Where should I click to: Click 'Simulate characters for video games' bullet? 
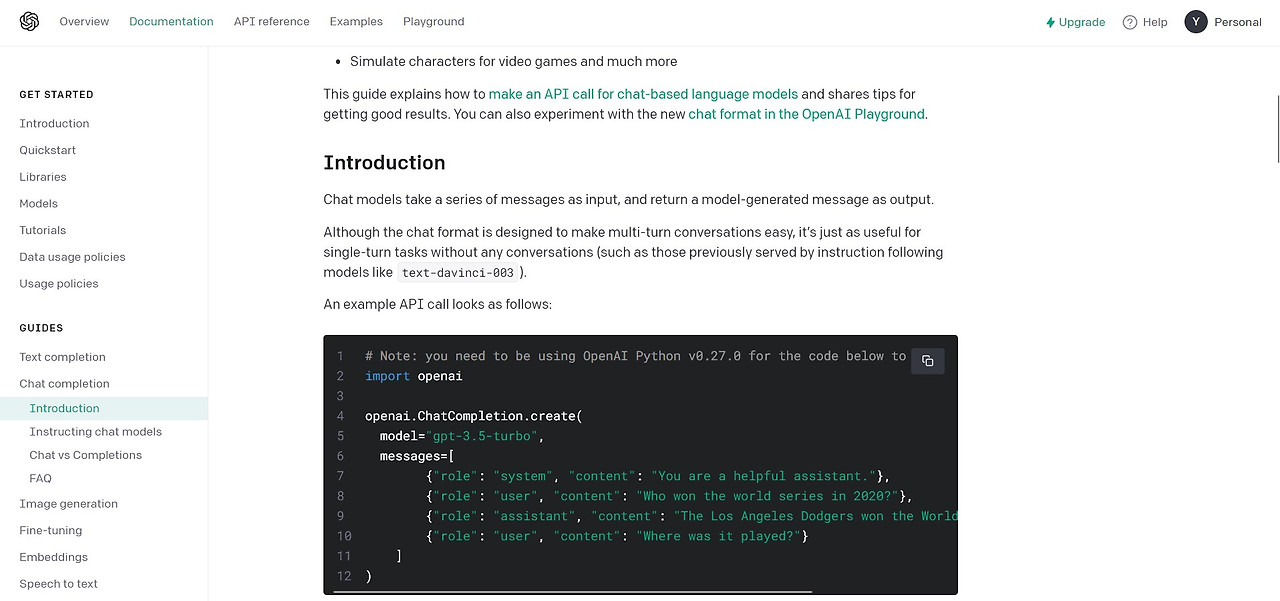click(513, 62)
